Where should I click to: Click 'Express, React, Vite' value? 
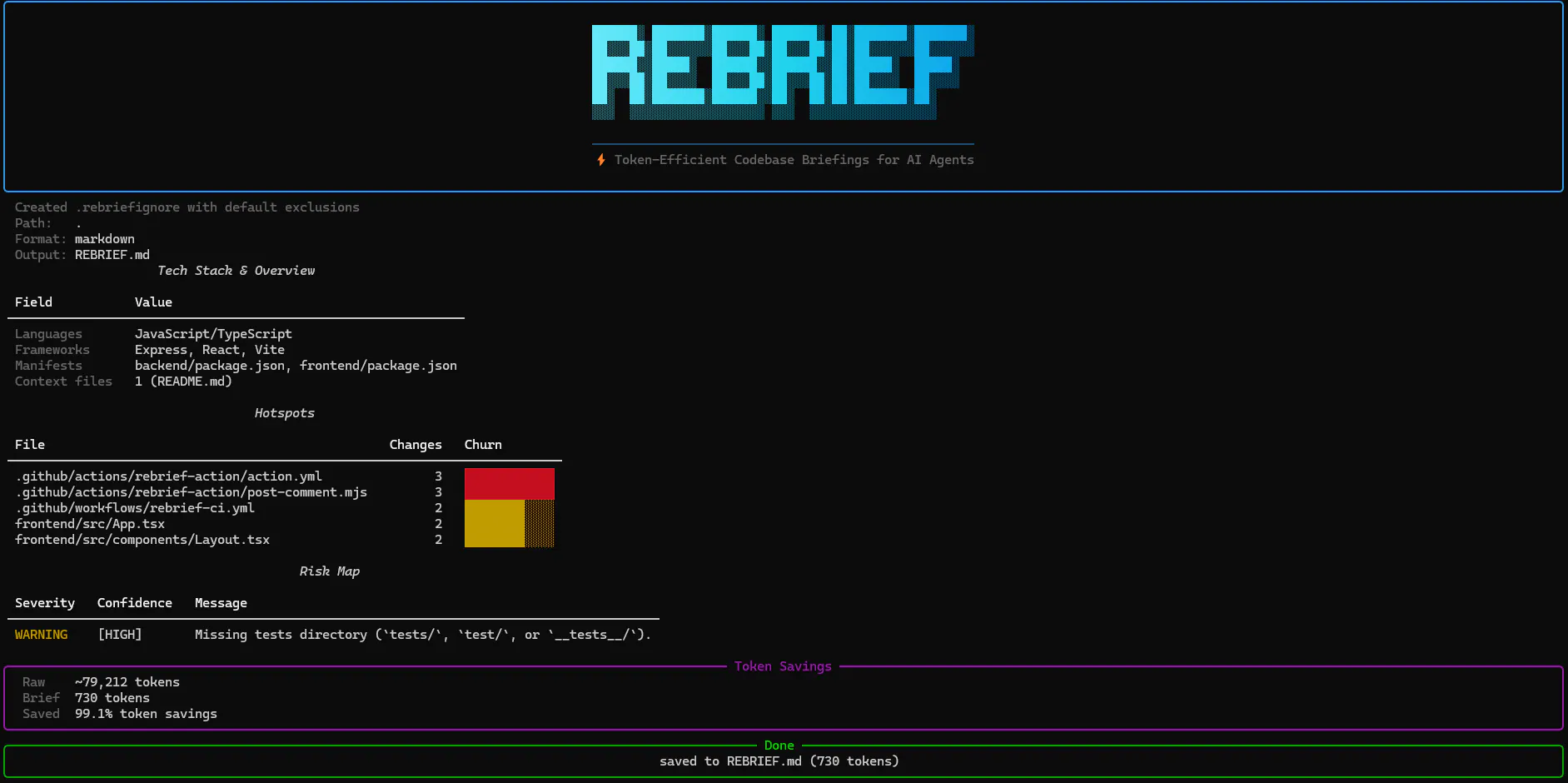tap(210, 350)
